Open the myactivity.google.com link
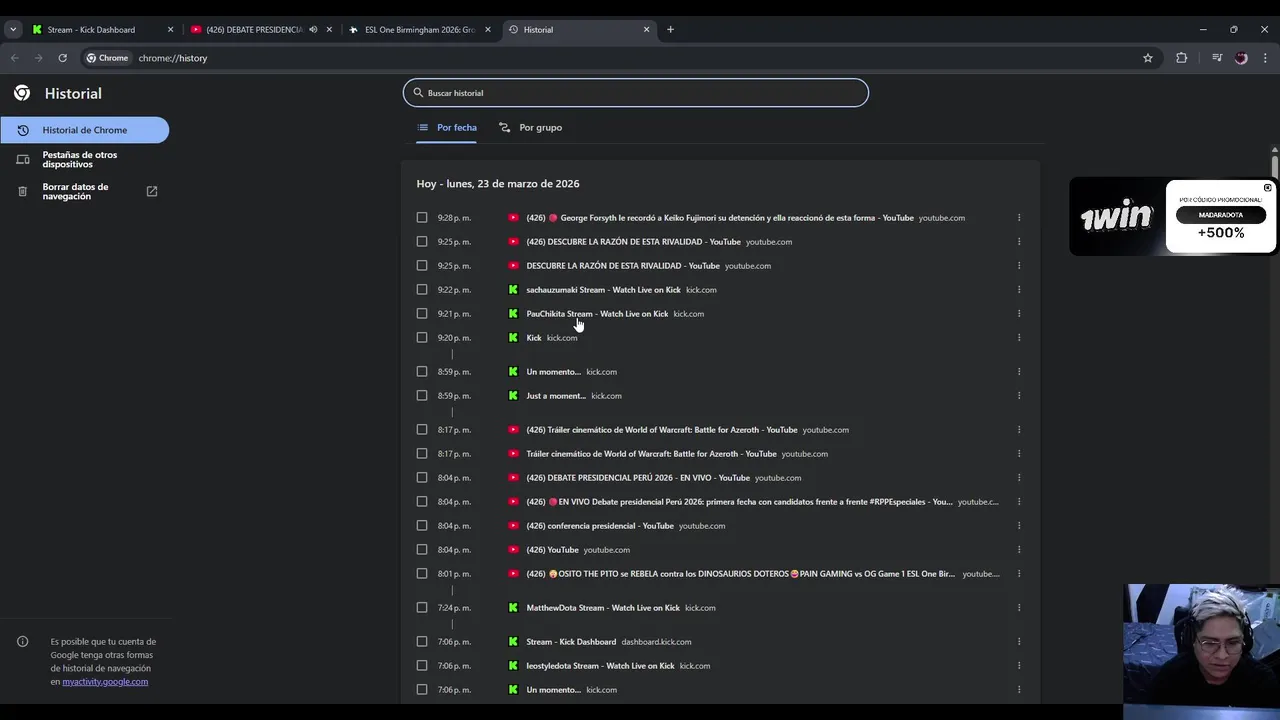The width and height of the screenshot is (1280, 720). [105, 682]
